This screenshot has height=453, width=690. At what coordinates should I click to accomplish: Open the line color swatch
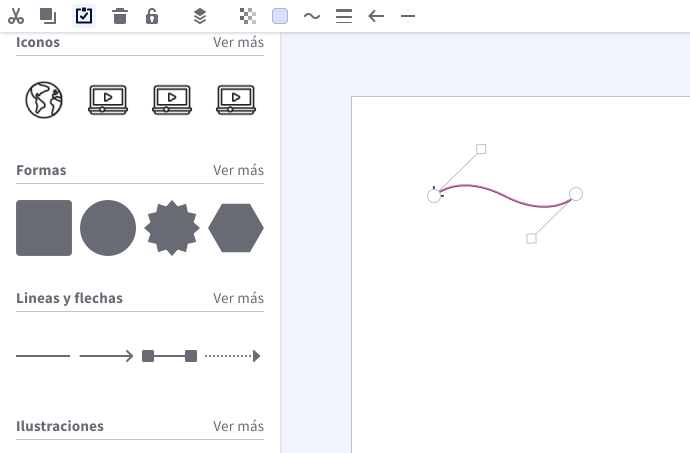coord(280,16)
